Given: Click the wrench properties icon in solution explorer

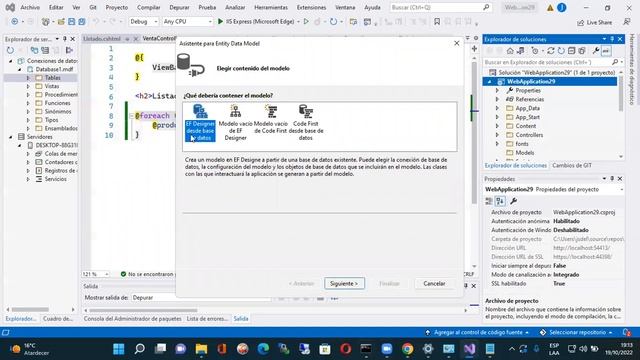Looking at the screenshot, I should [596, 51].
